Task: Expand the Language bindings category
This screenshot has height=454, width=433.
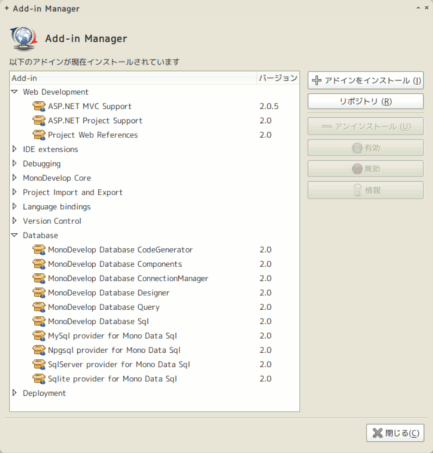Action: [x=14, y=206]
